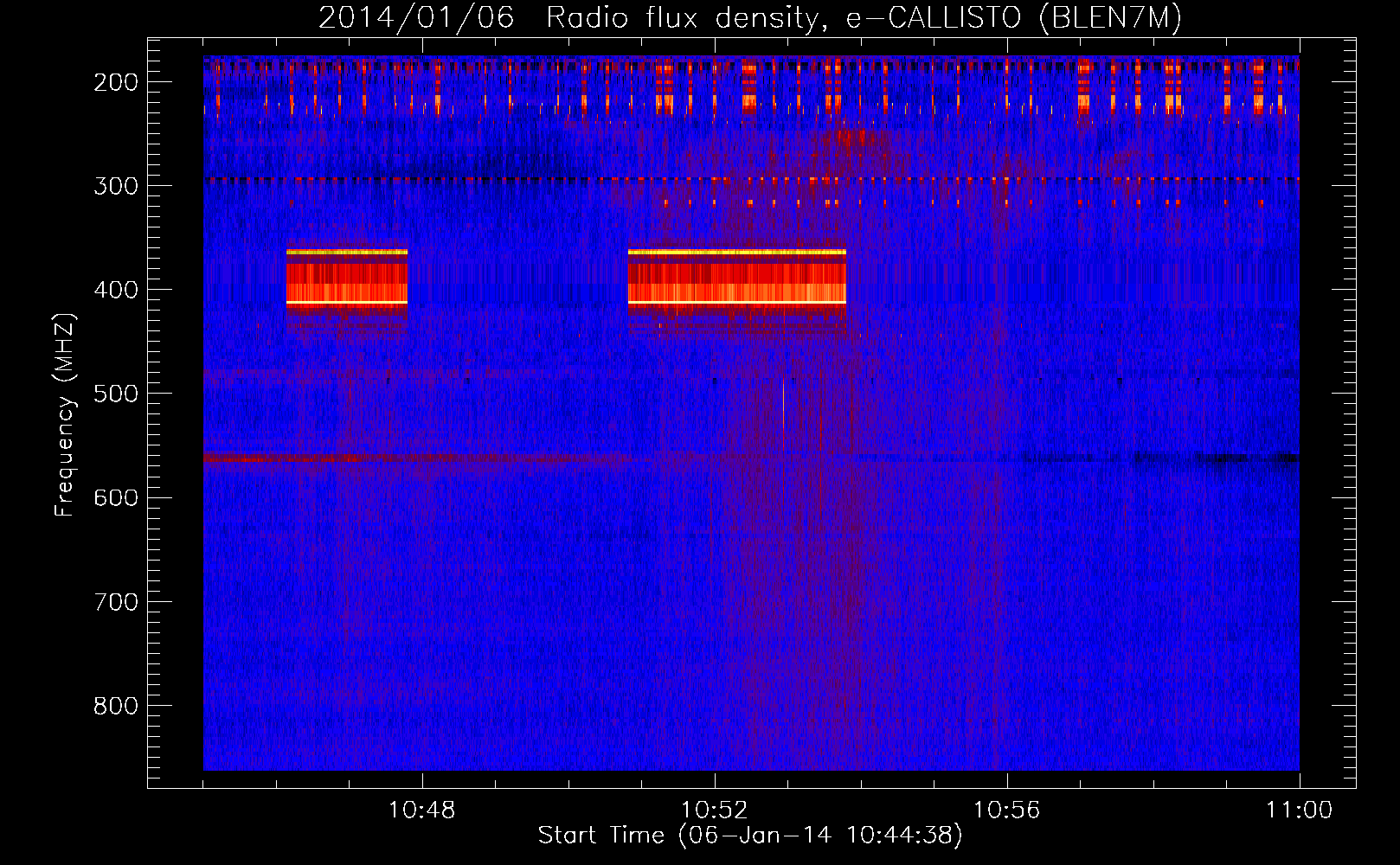
Task: Select the 300 frequency tick label
Action: (x=116, y=186)
